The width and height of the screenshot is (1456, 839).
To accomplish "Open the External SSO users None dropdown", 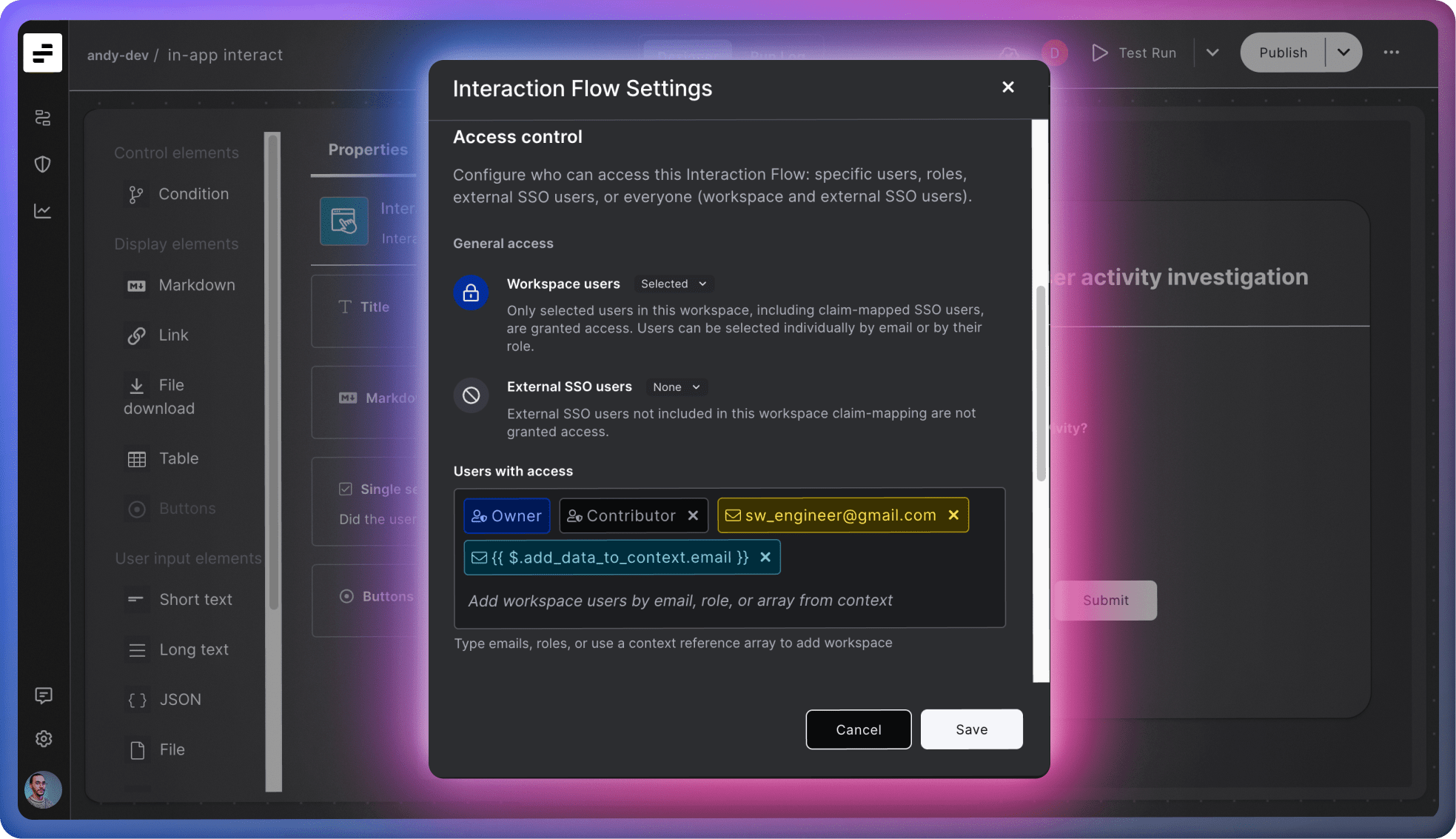I will pyautogui.click(x=676, y=387).
